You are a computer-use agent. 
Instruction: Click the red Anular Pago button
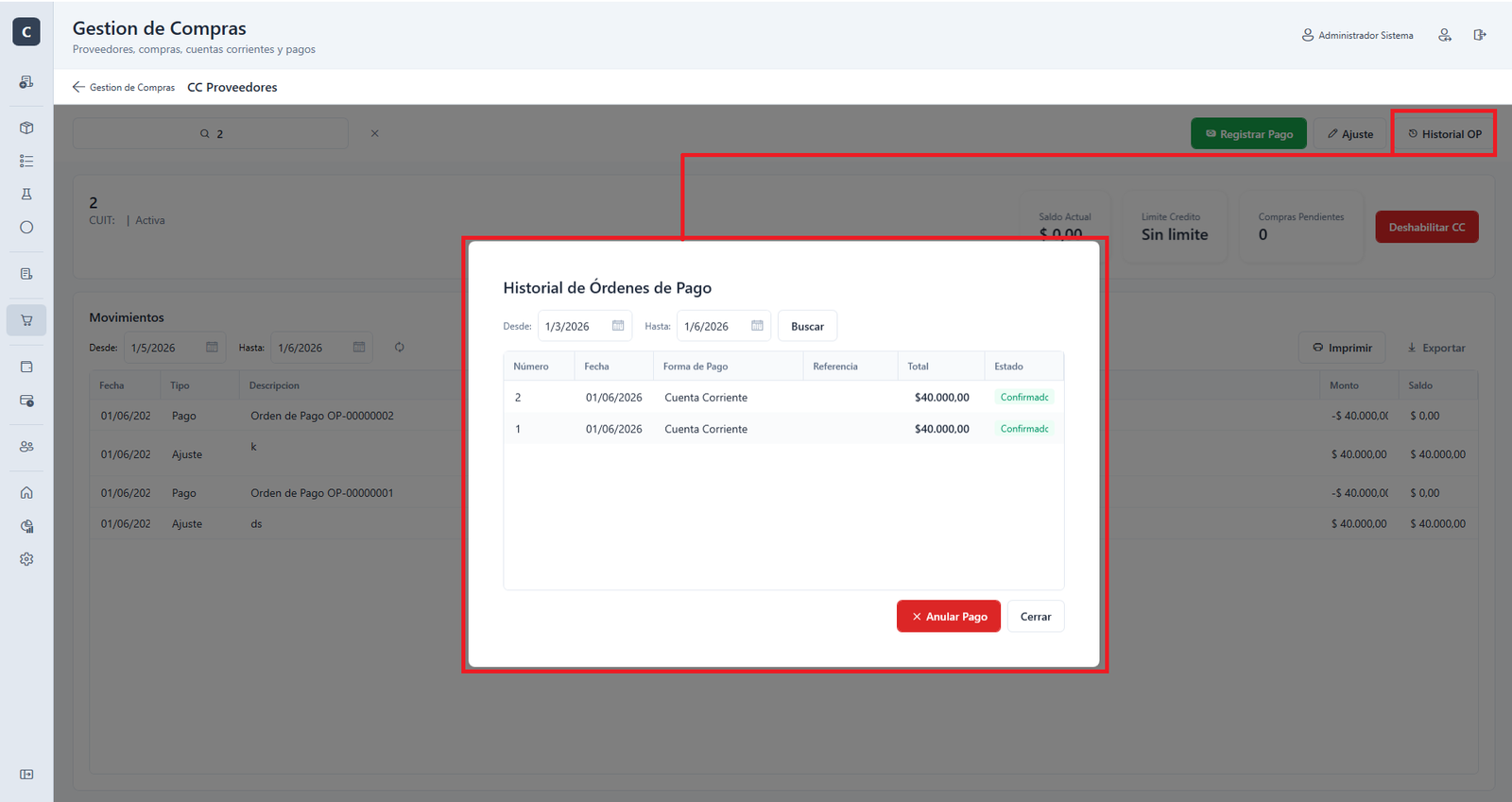[x=949, y=616]
